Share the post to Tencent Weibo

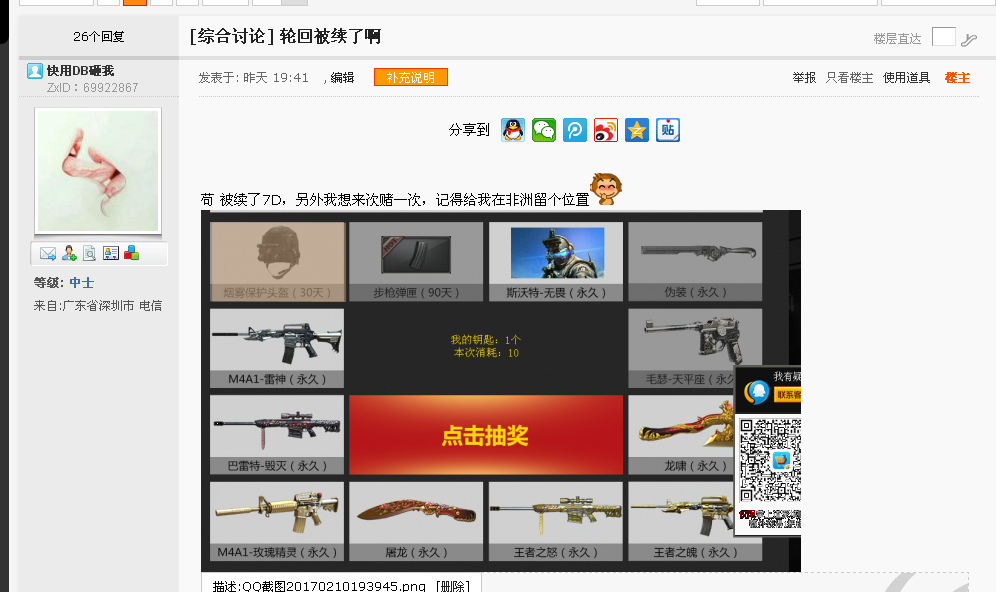coord(575,130)
